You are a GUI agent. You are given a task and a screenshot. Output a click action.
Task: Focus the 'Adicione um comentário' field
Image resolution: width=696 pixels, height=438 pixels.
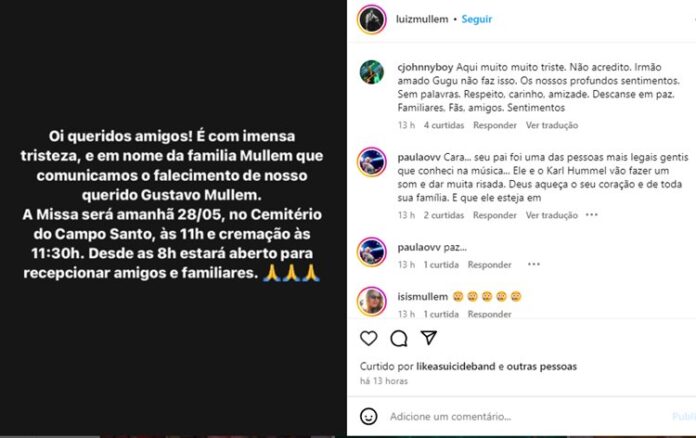coord(450,416)
